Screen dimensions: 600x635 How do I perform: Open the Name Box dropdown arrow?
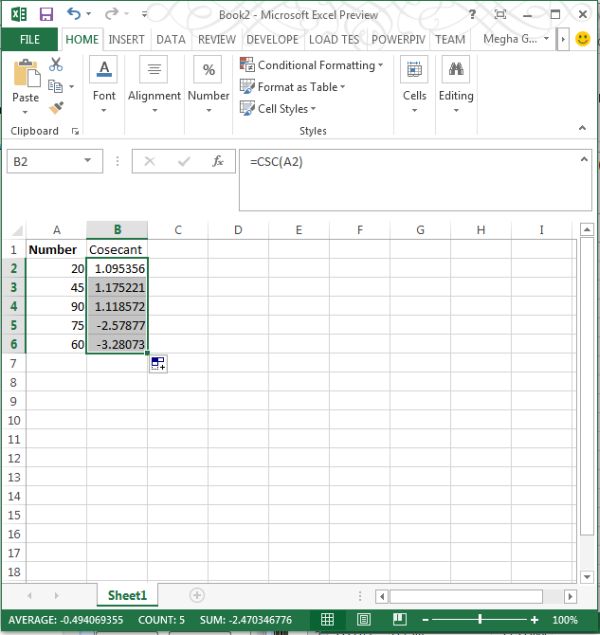(x=87, y=161)
